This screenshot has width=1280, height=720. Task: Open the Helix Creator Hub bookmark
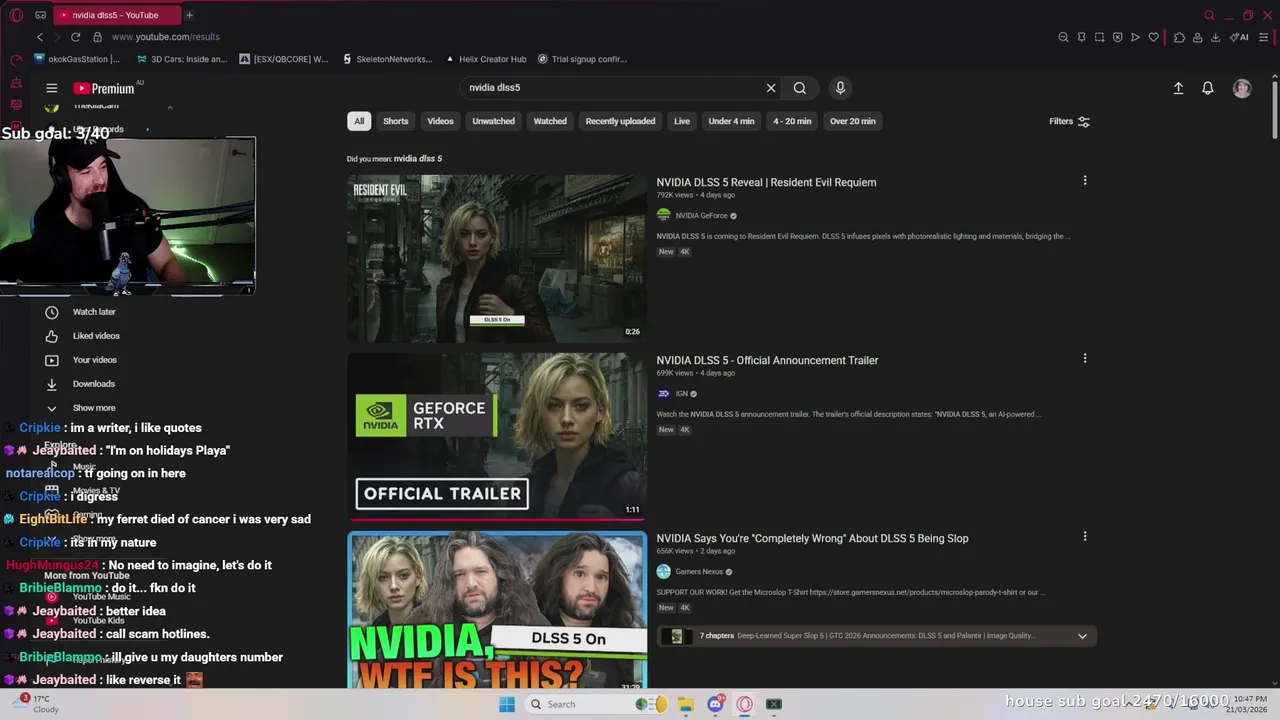[486, 59]
